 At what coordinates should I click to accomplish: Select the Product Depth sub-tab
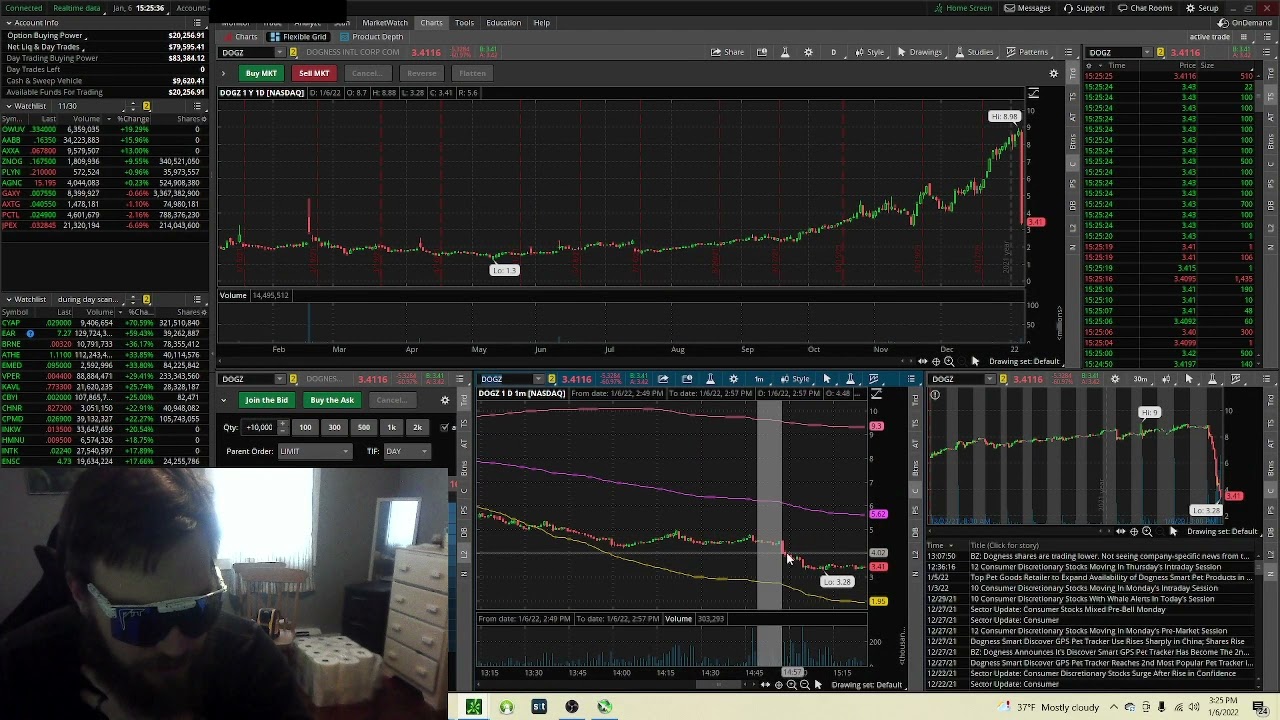[x=371, y=37]
